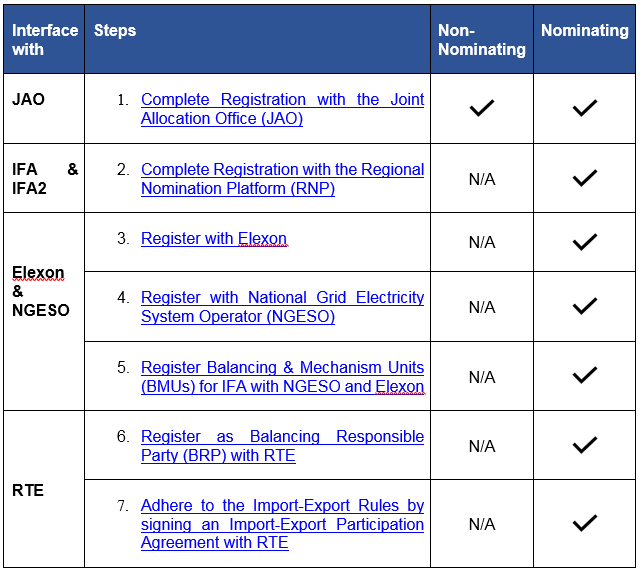Click the Nominating checkmark for the NGESO step

pyautogui.click(x=585, y=306)
